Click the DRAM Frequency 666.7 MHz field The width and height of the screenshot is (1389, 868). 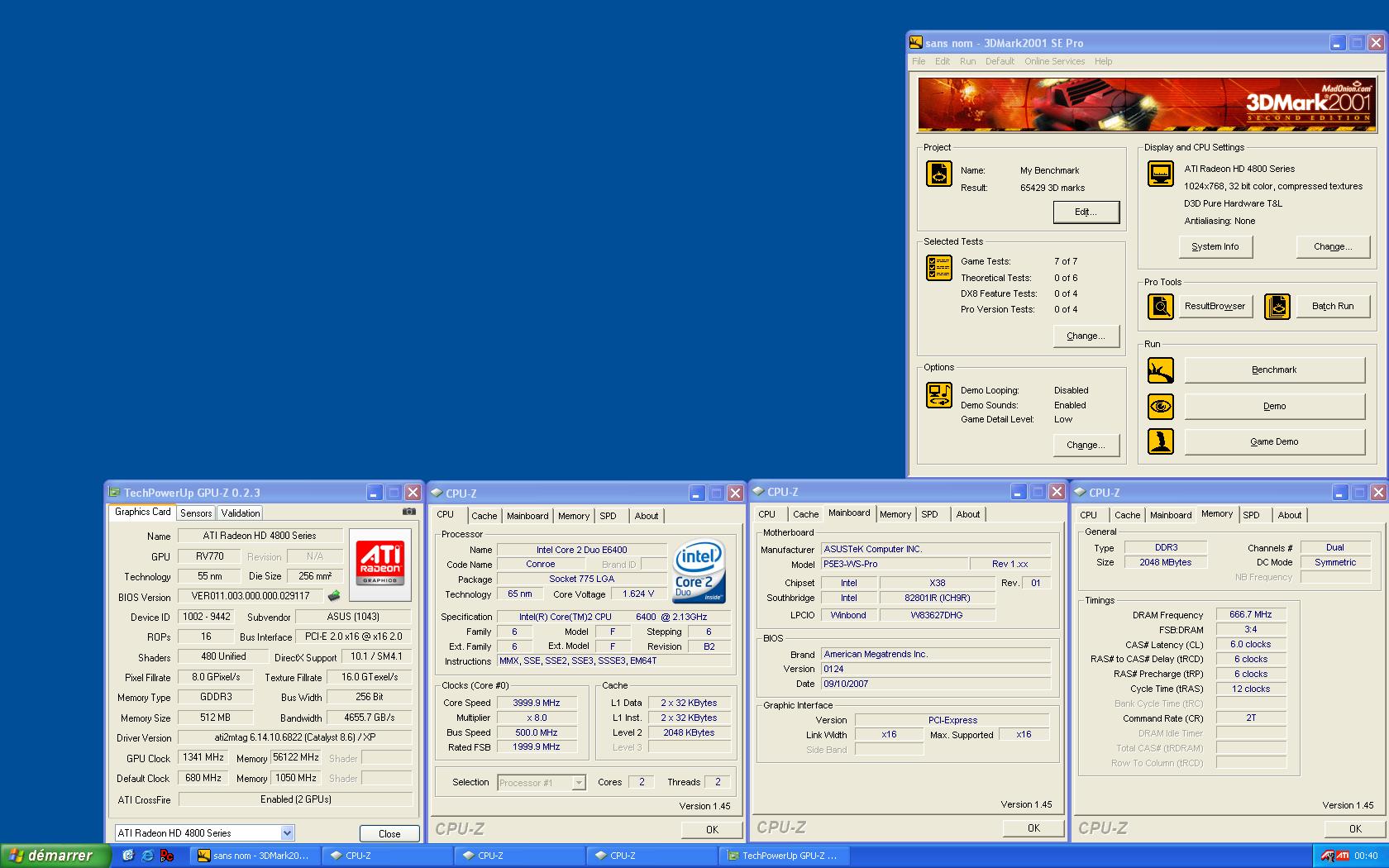pos(1251,614)
